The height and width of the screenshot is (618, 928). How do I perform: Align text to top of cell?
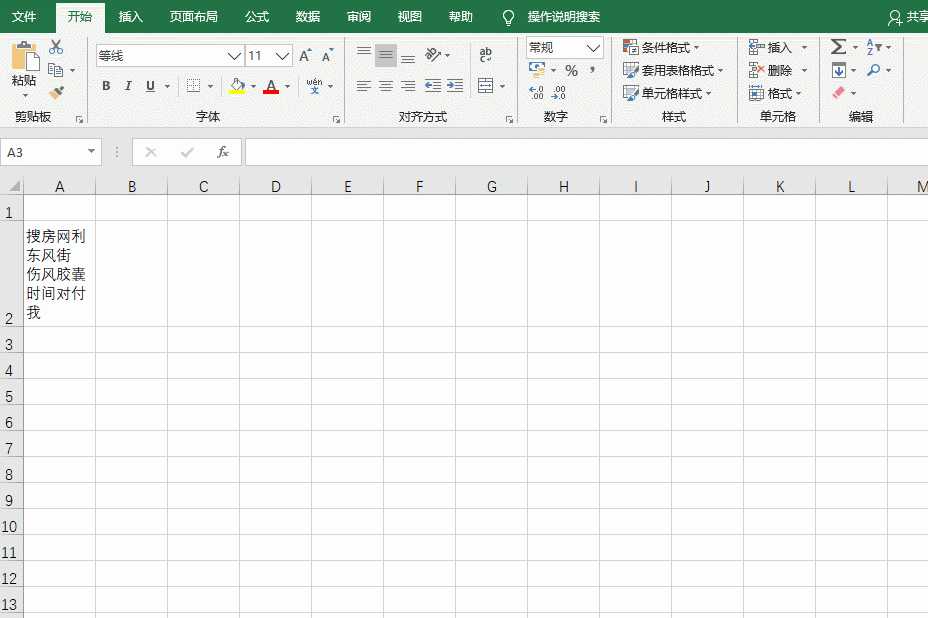[x=363, y=54]
